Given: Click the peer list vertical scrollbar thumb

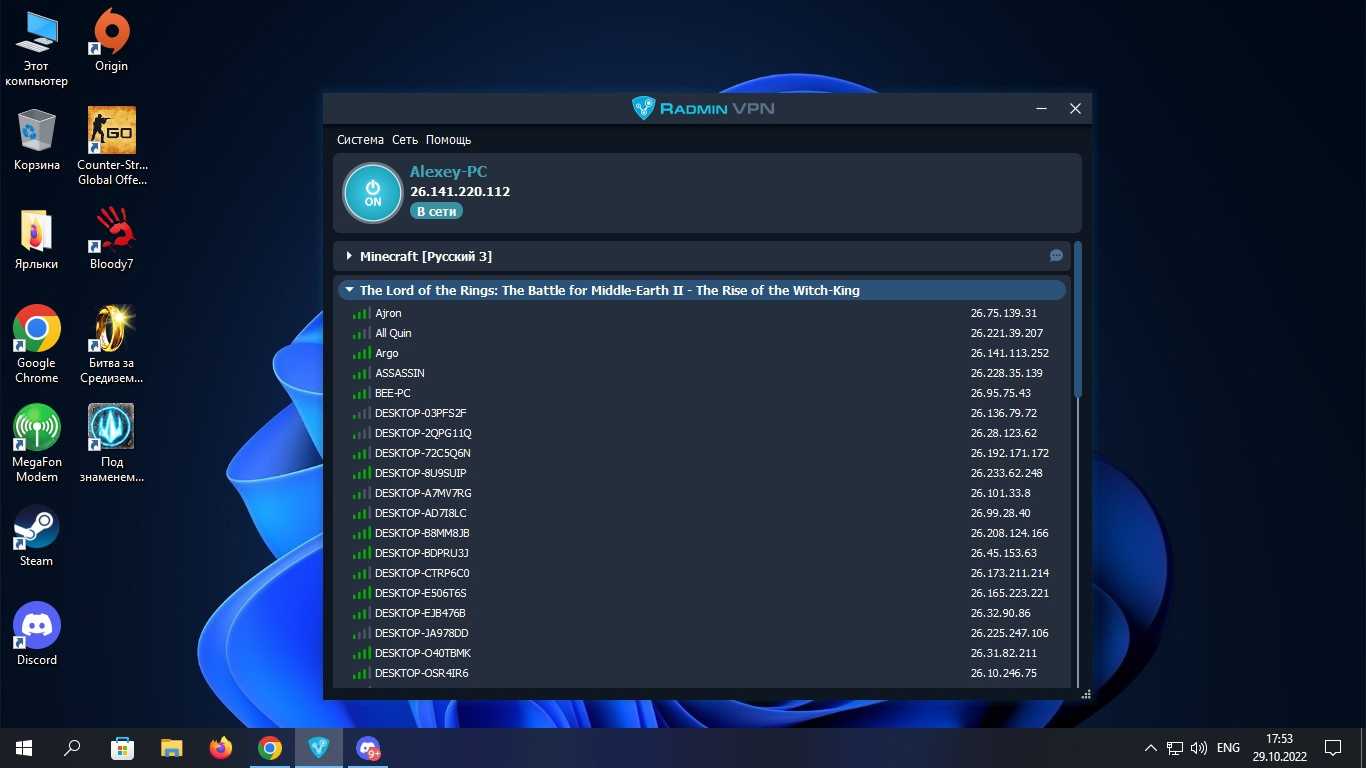Looking at the screenshot, I should click(1078, 320).
